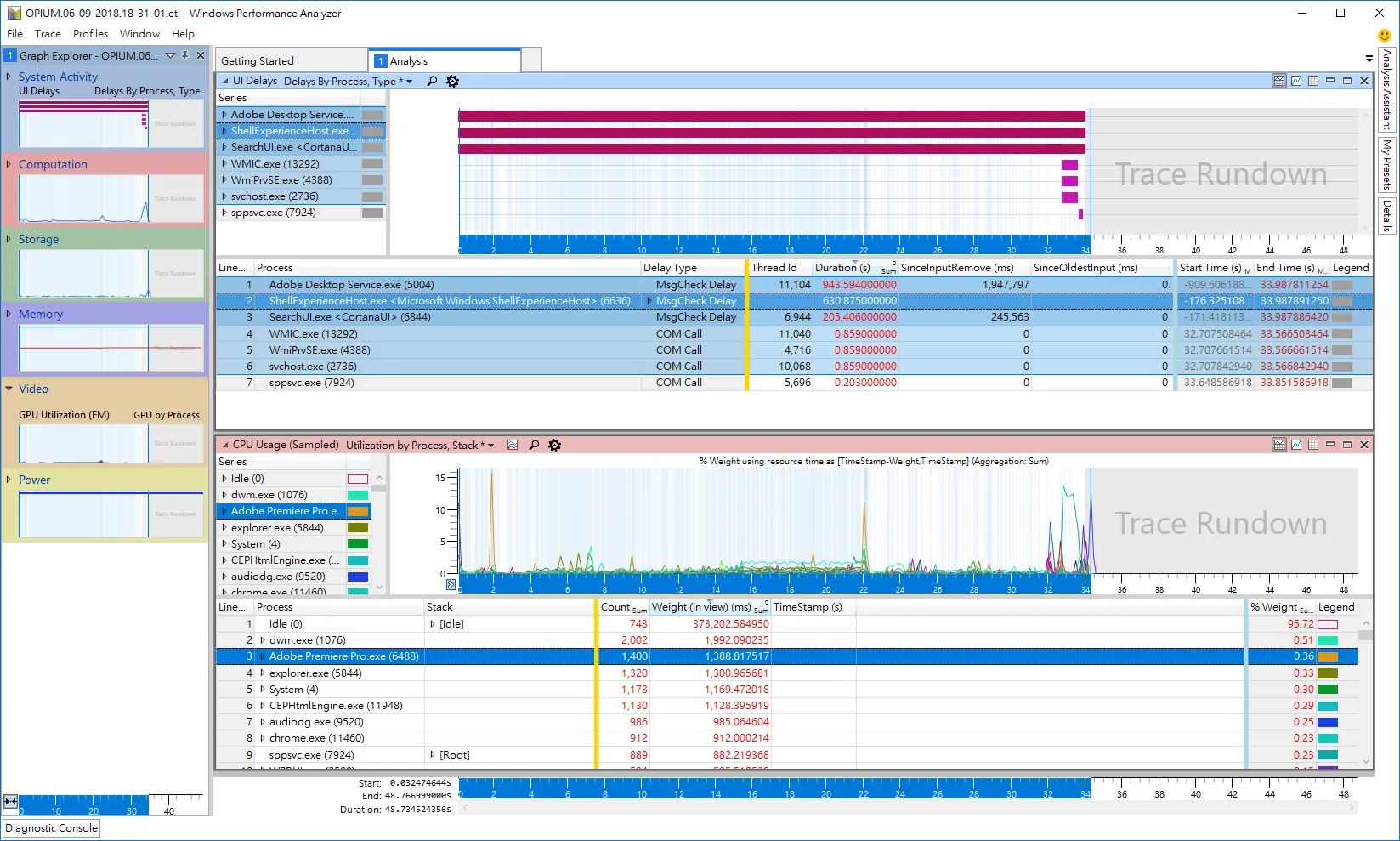Click search icon in CPU Usage (Sampled) panel

click(x=534, y=446)
